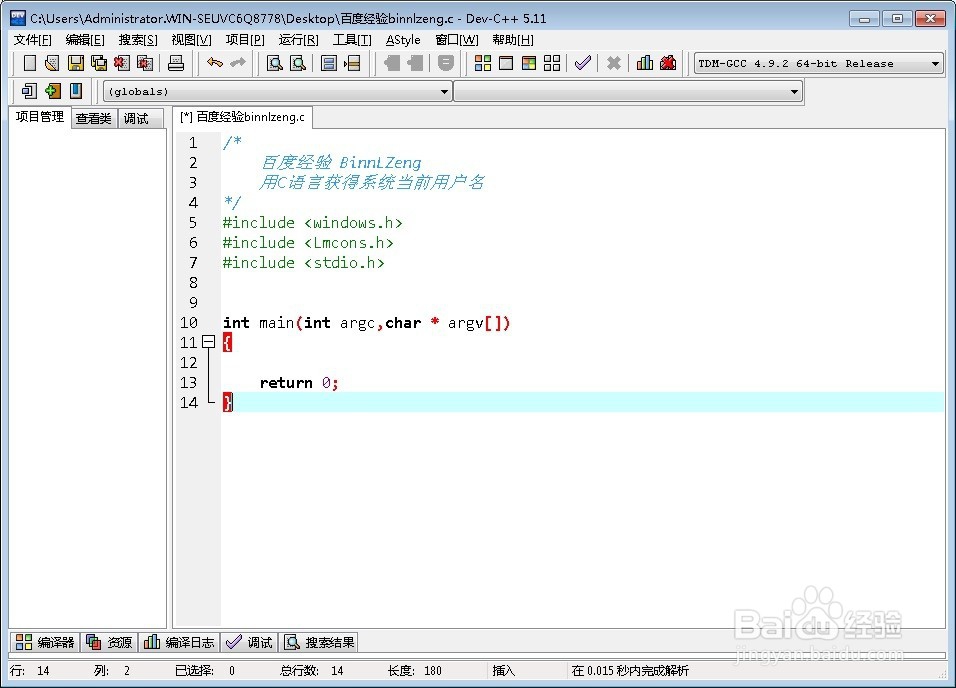This screenshot has width=956, height=688.
Task: Click the status text '在 0.015 秒内完成解析'
Action: coord(630,670)
